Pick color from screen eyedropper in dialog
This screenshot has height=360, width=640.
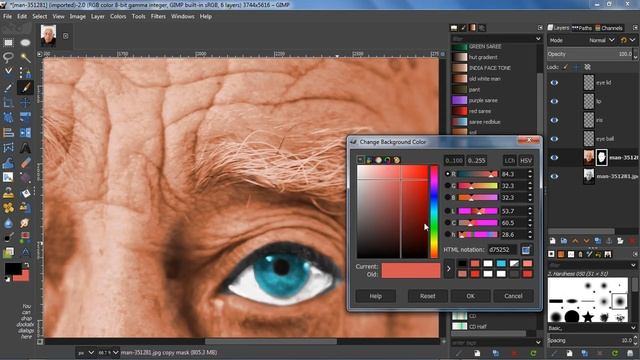coord(526,250)
